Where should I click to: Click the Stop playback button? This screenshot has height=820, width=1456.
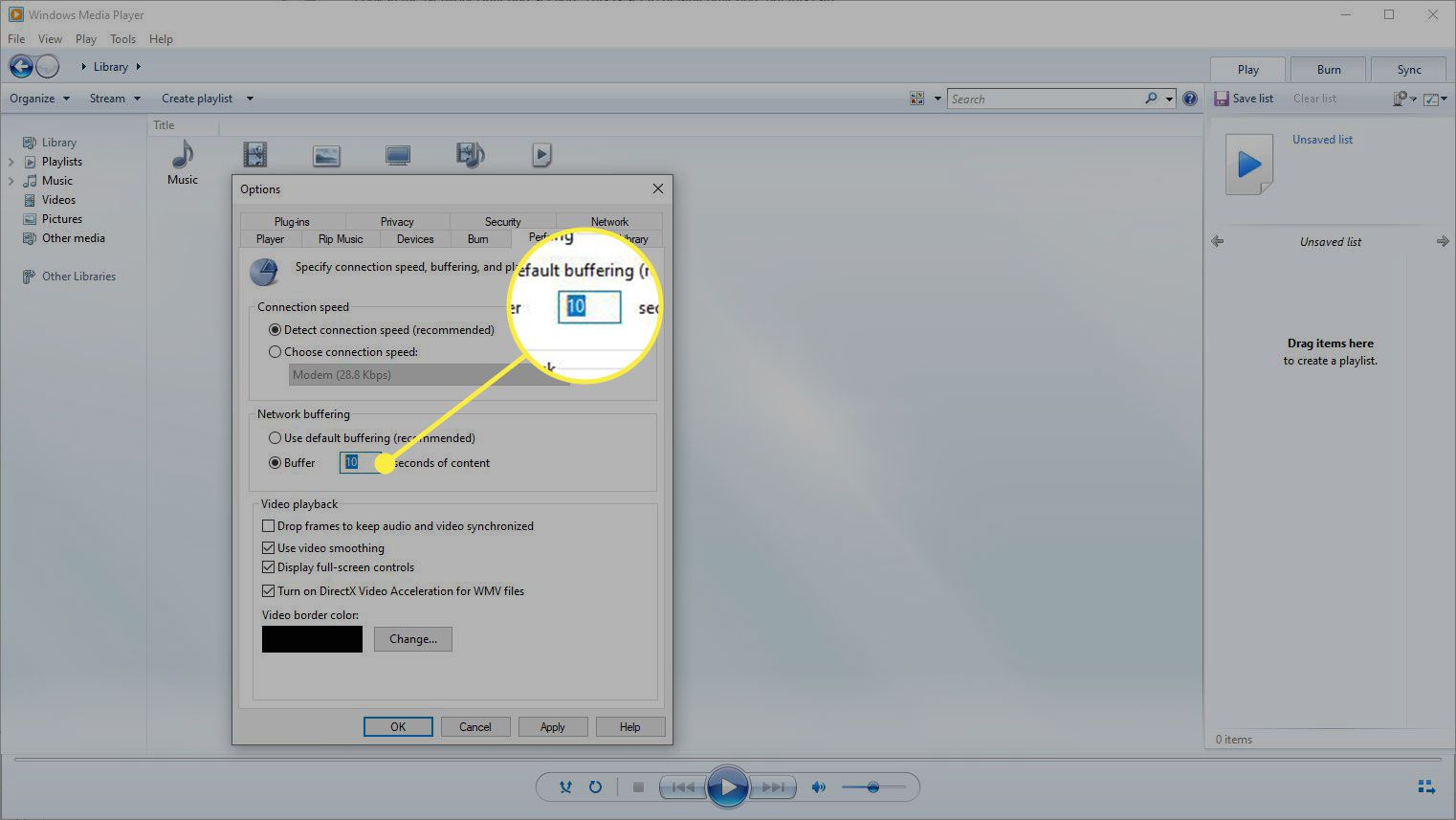coord(638,787)
